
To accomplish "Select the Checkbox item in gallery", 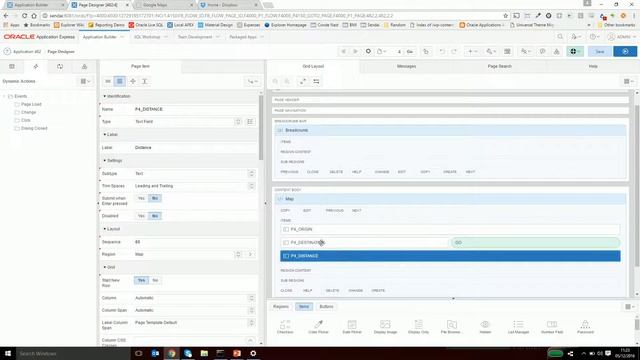I will coord(285,327).
